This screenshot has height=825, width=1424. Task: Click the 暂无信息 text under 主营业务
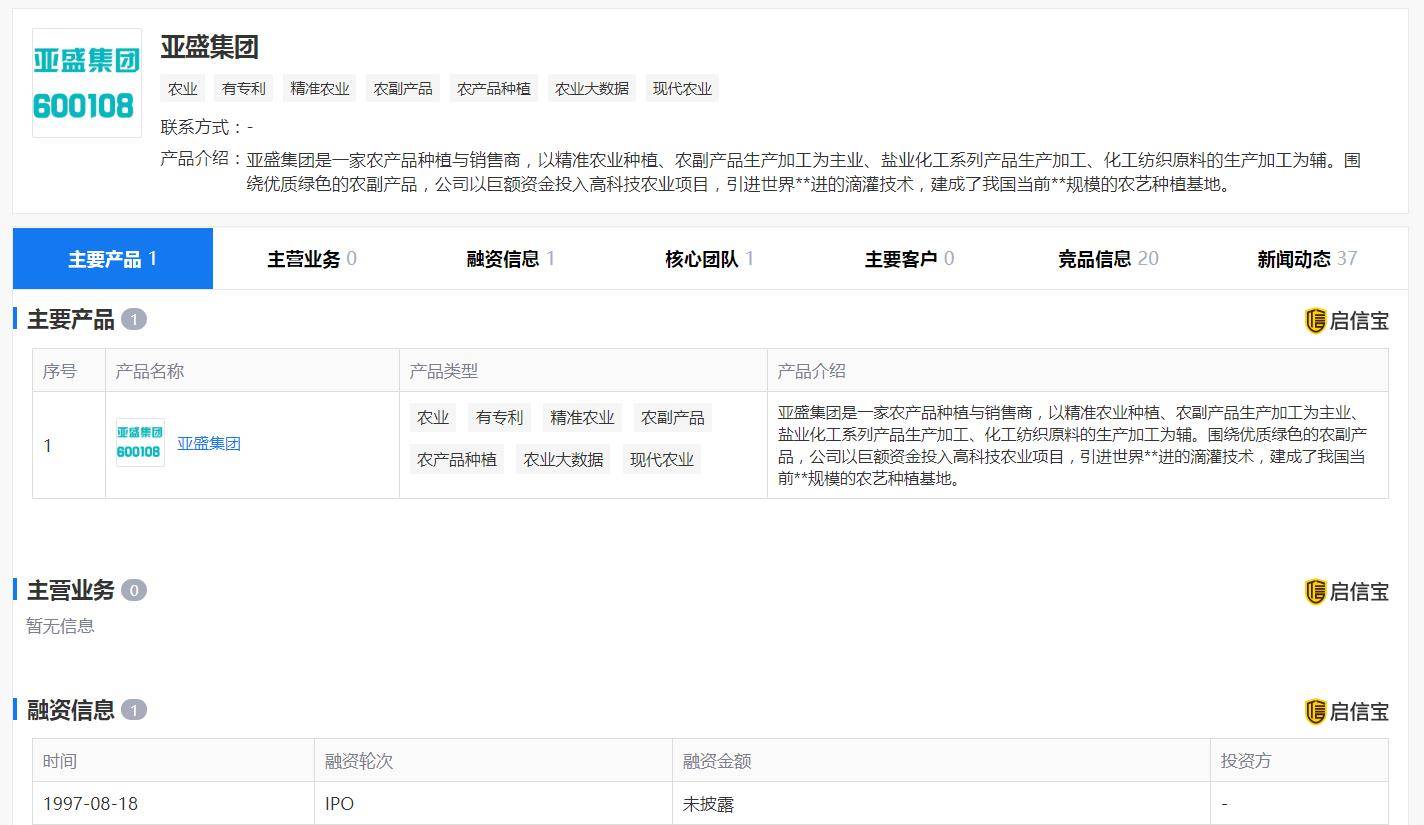[x=60, y=626]
